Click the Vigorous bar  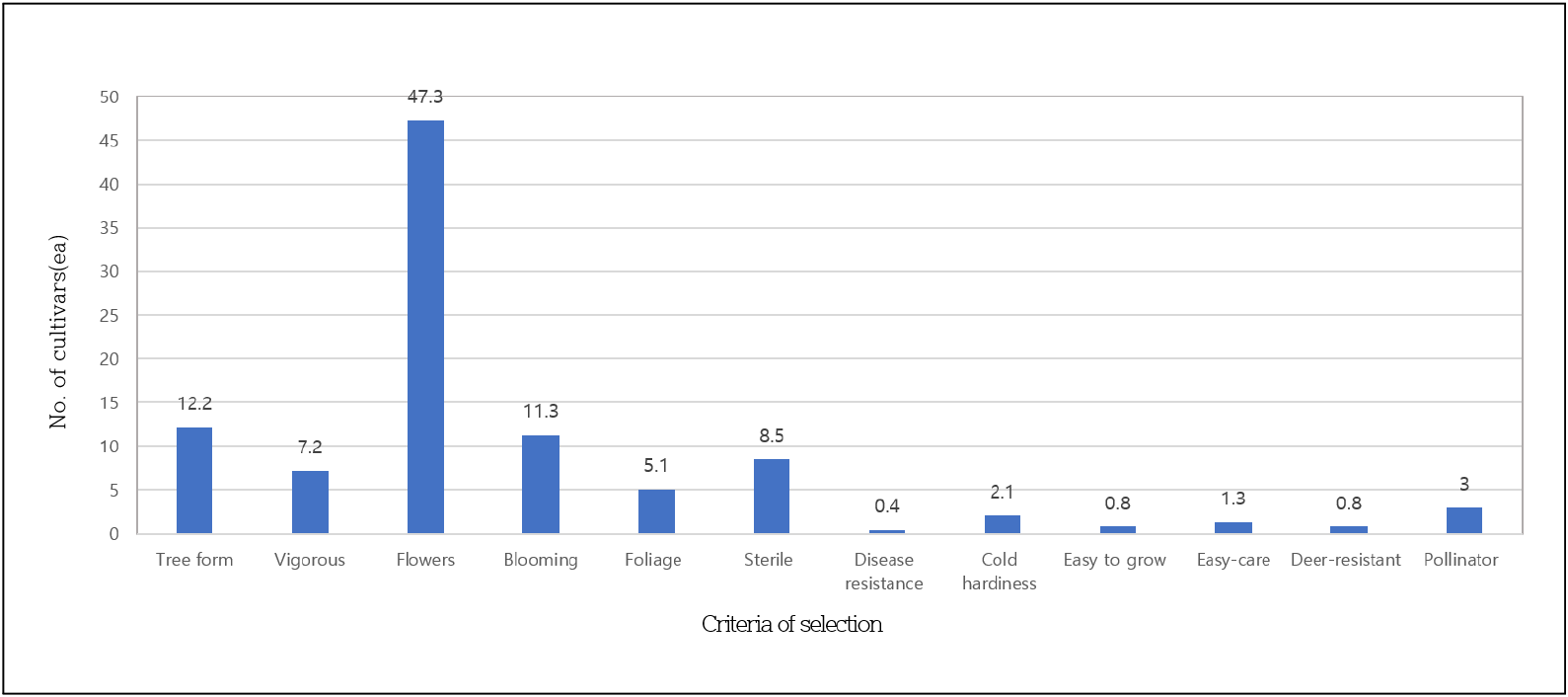click(310, 503)
